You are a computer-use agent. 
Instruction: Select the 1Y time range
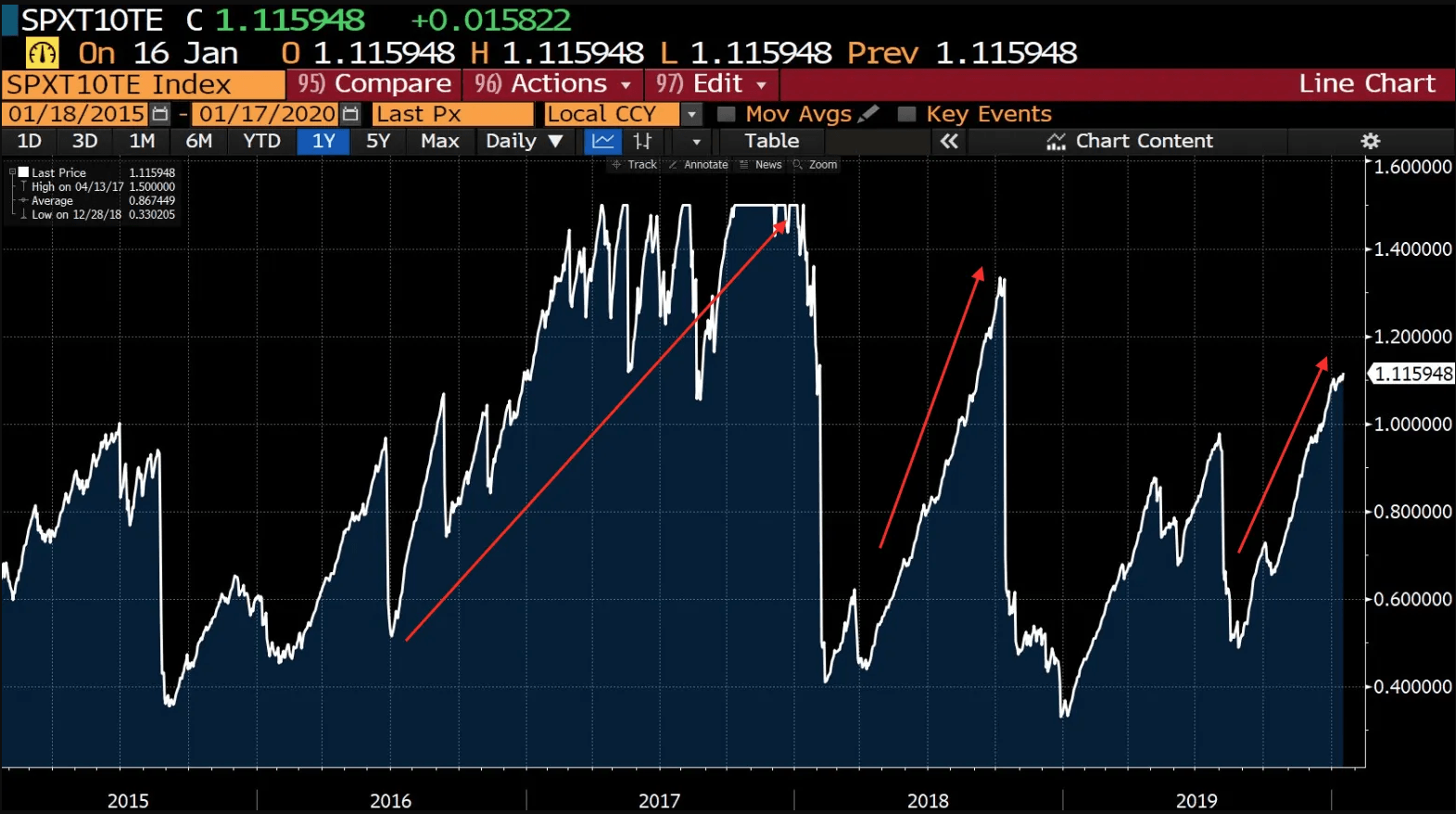(323, 141)
